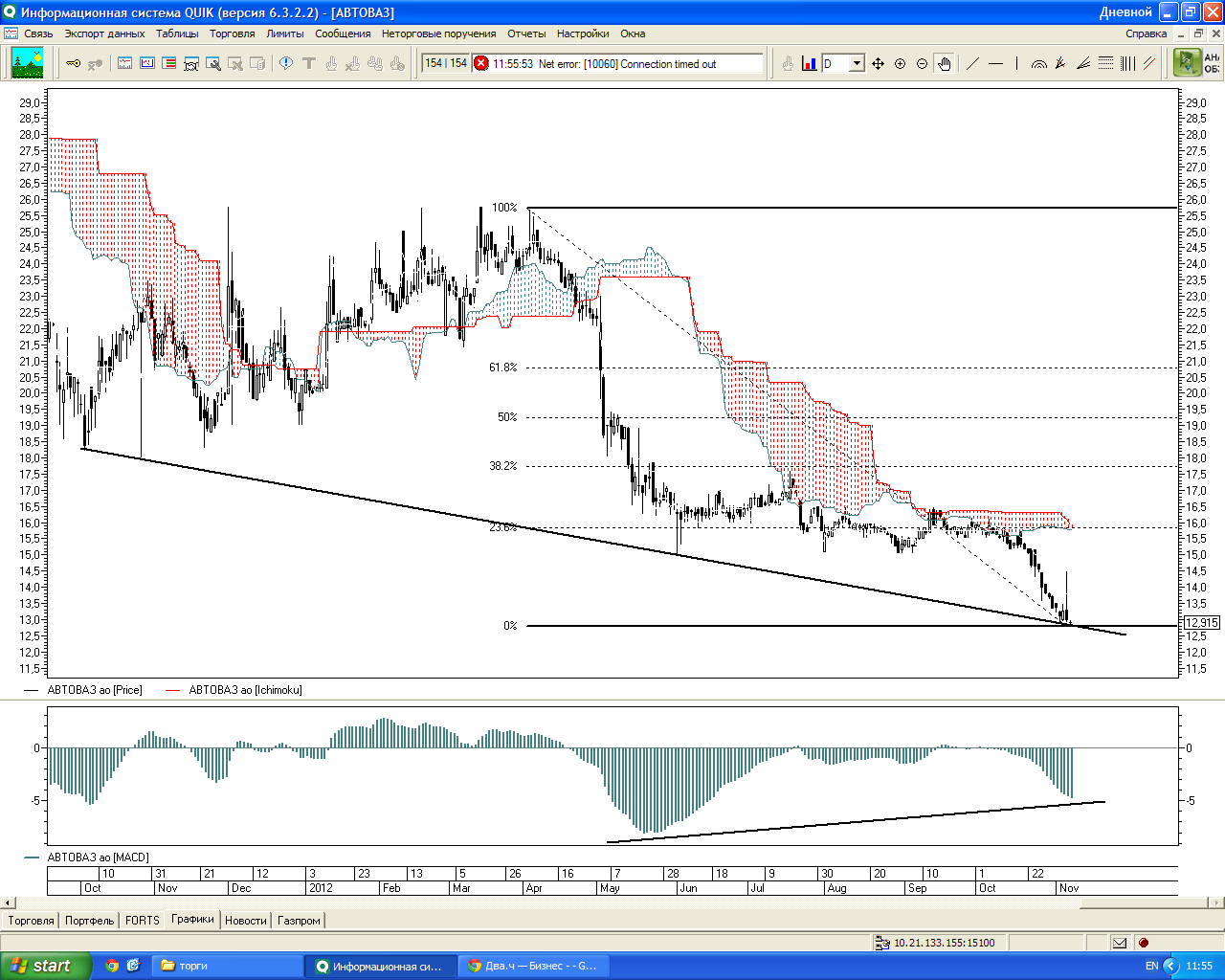
Task: Click the АВТОВАЗ ао [Ichimoku] legend label
Action: pos(245,690)
